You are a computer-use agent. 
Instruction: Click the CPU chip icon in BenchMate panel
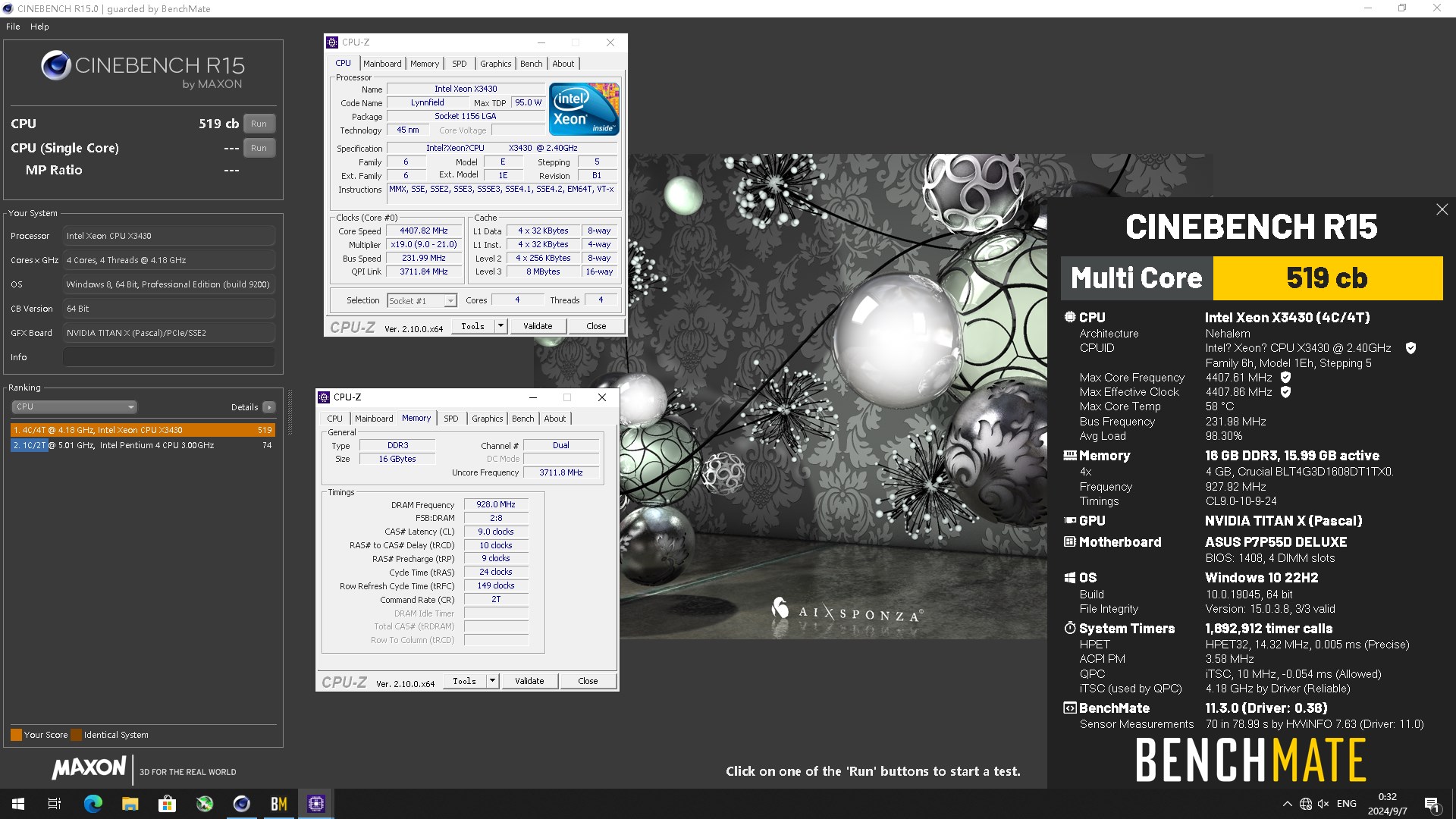point(1070,317)
